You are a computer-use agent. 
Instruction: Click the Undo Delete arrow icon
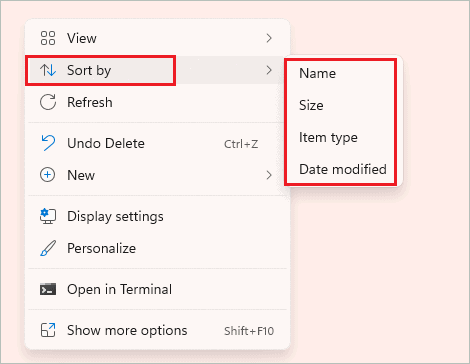click(x=48, y=143)
